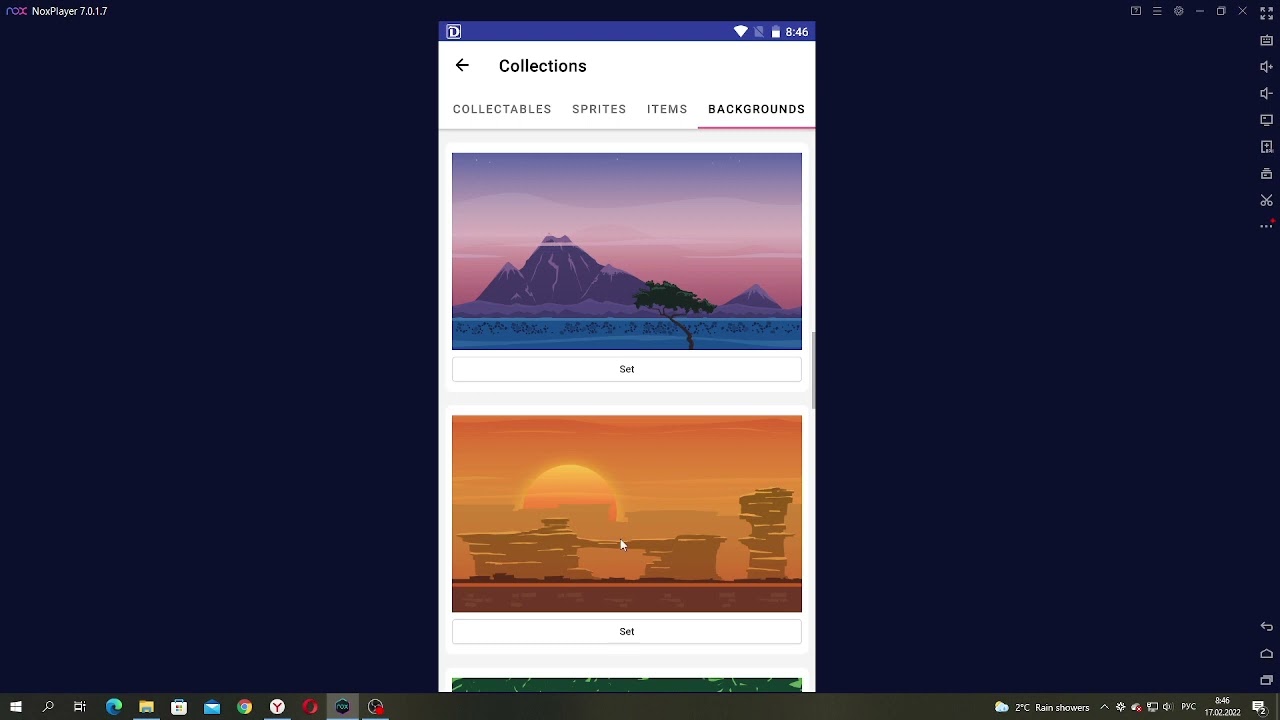
Task: Go back using the Collections arrow
Action: (x=462, y=66)
